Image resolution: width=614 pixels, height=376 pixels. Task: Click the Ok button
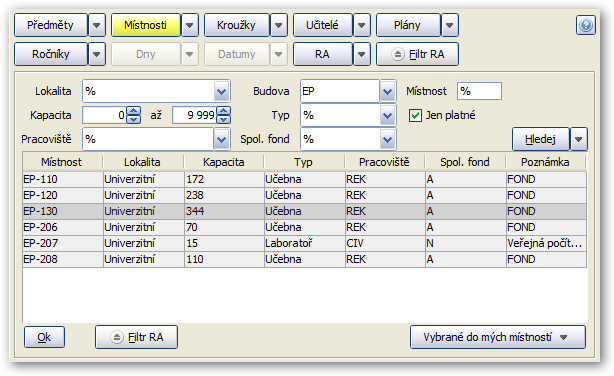44,337
